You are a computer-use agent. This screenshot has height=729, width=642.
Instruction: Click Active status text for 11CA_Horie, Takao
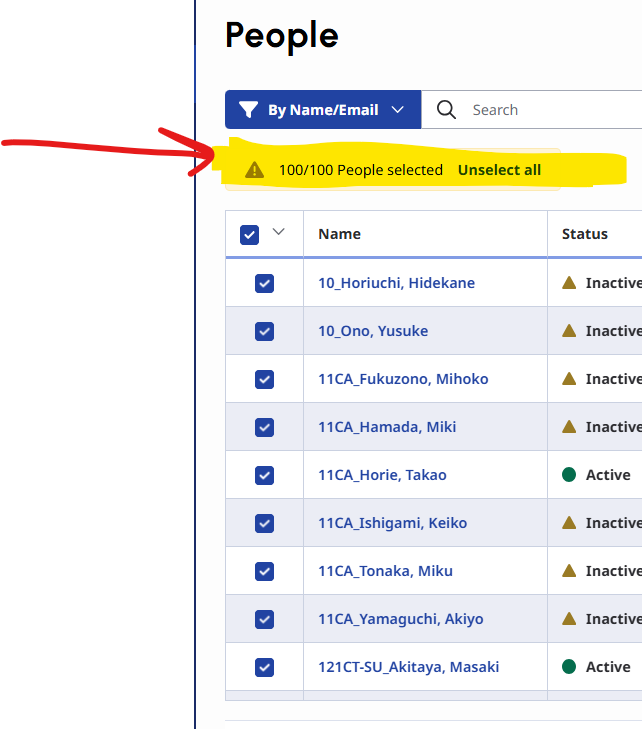click(608, 475)
